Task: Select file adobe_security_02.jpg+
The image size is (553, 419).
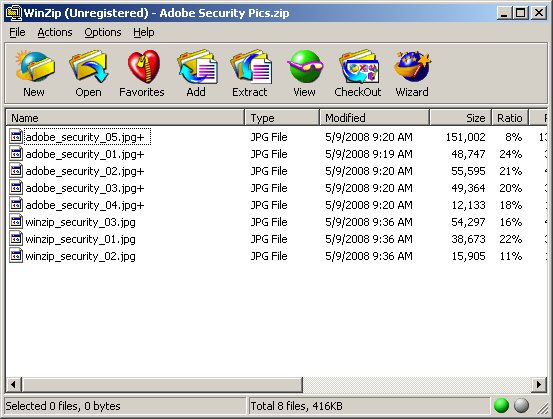Action: coord(85,171)
